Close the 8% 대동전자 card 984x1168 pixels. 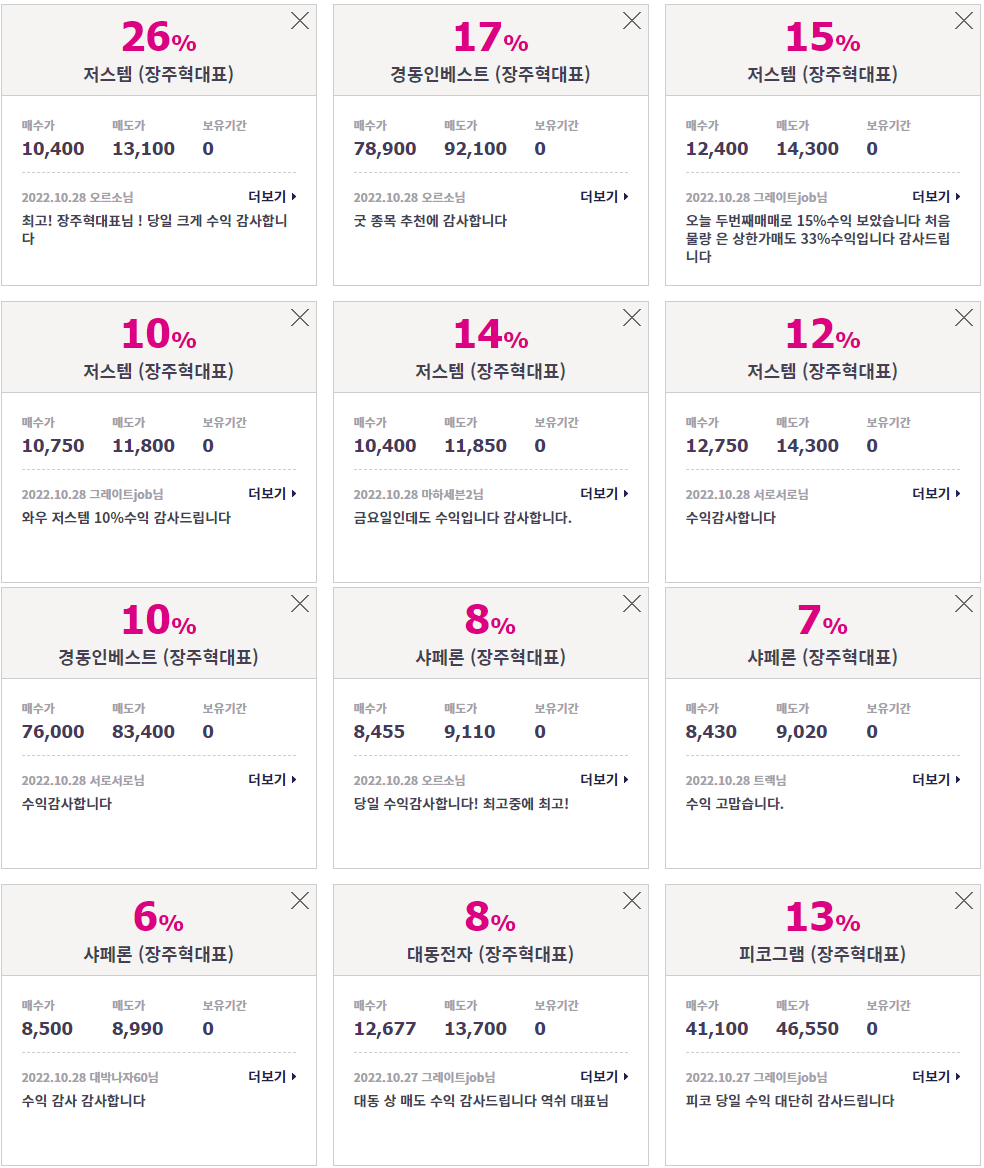pos(632,901)
